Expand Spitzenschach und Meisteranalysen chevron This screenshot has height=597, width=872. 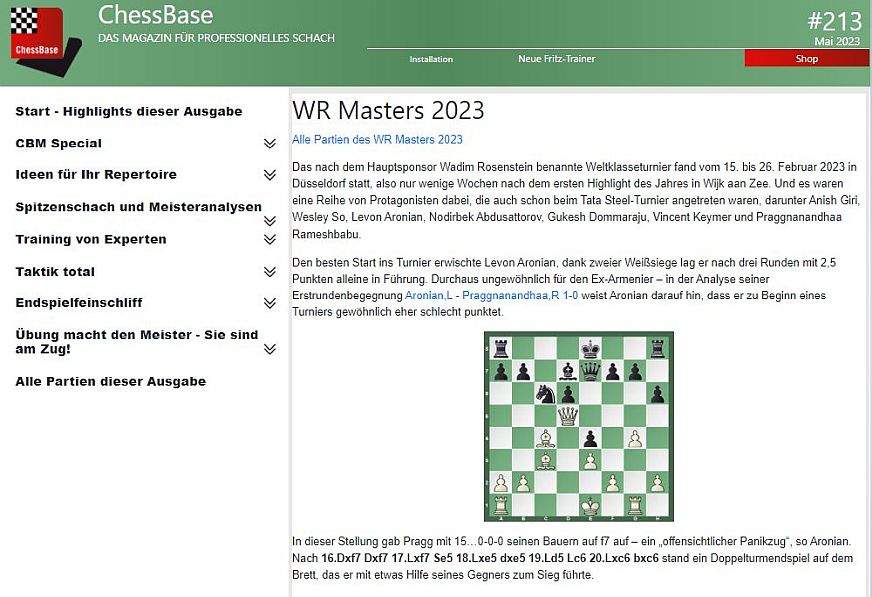269,210
